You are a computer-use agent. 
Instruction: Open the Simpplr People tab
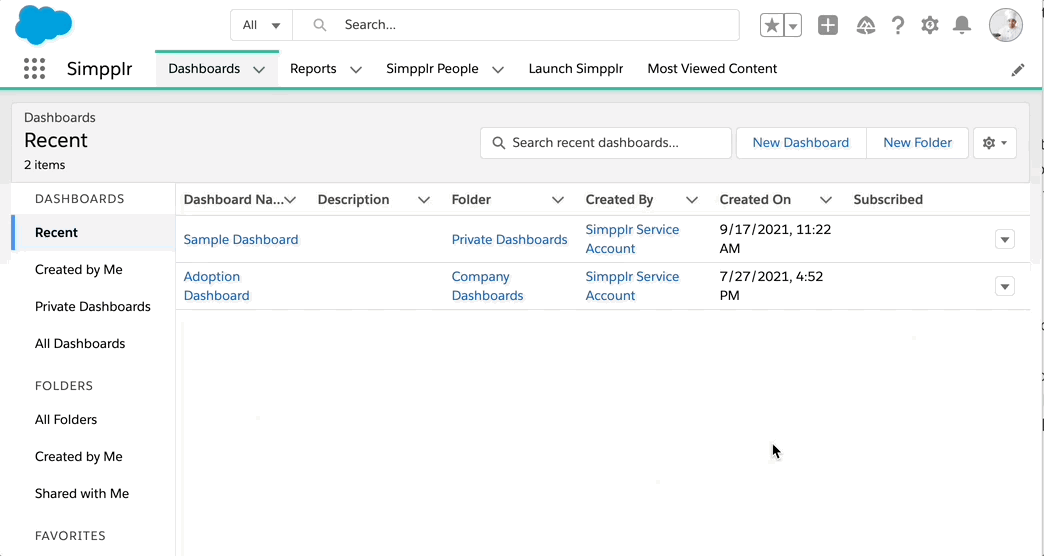tap(432, 69)
